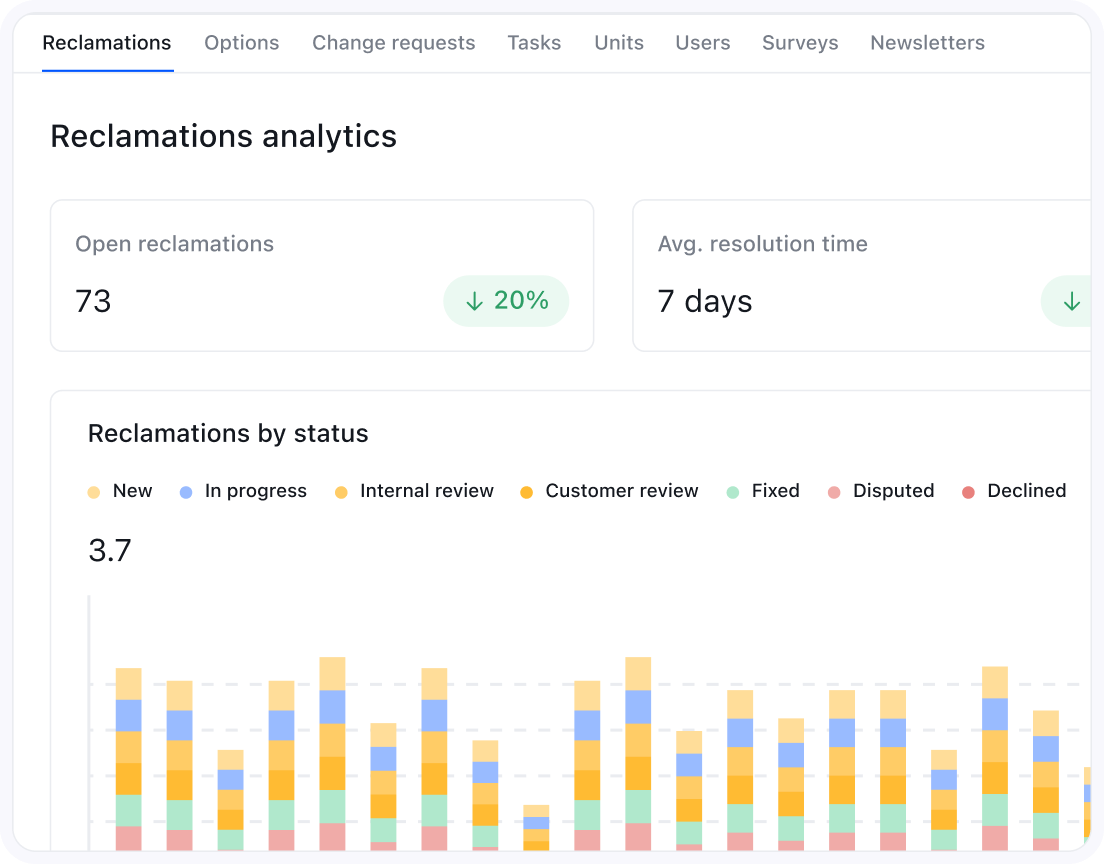
Task: Open the Options tab
Action: 242,43
